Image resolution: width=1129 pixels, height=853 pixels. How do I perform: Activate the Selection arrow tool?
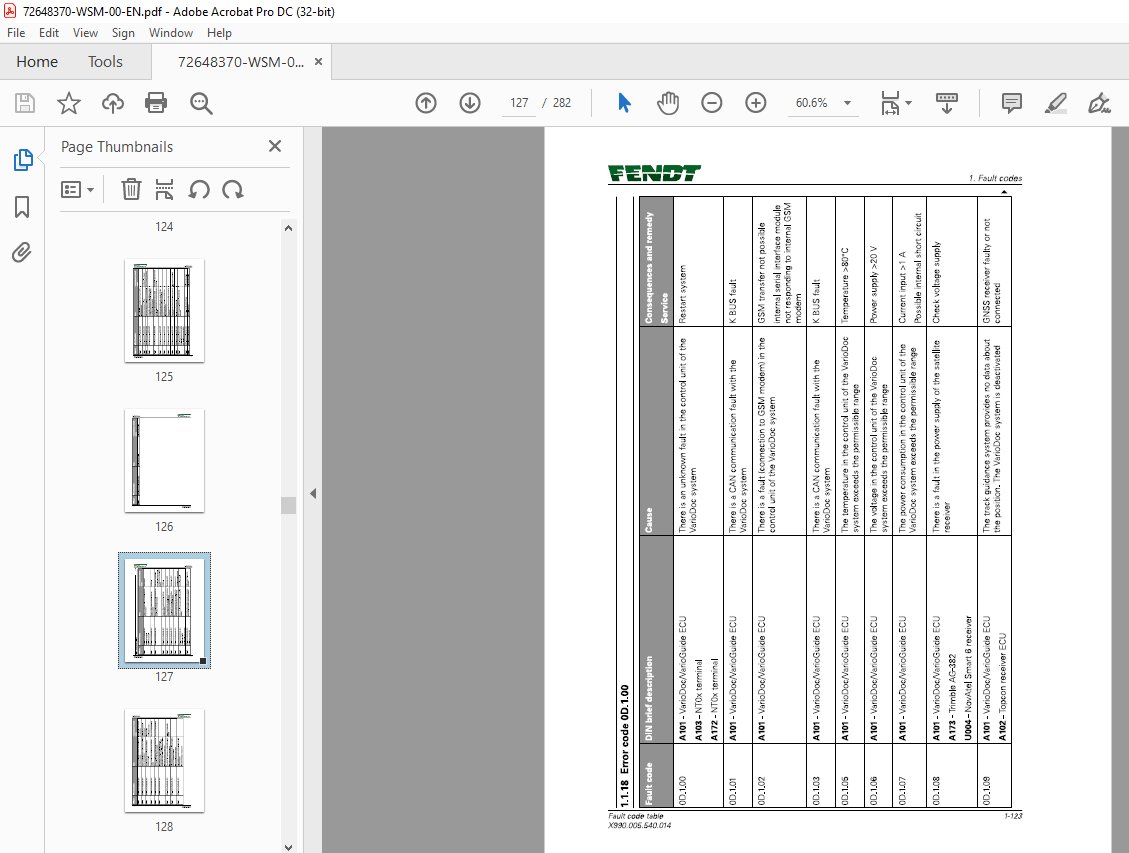coord(624,103)
